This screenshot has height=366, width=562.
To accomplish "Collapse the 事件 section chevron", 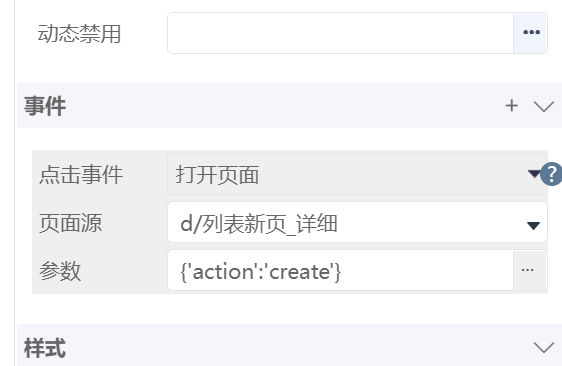I will click(543, 106).
